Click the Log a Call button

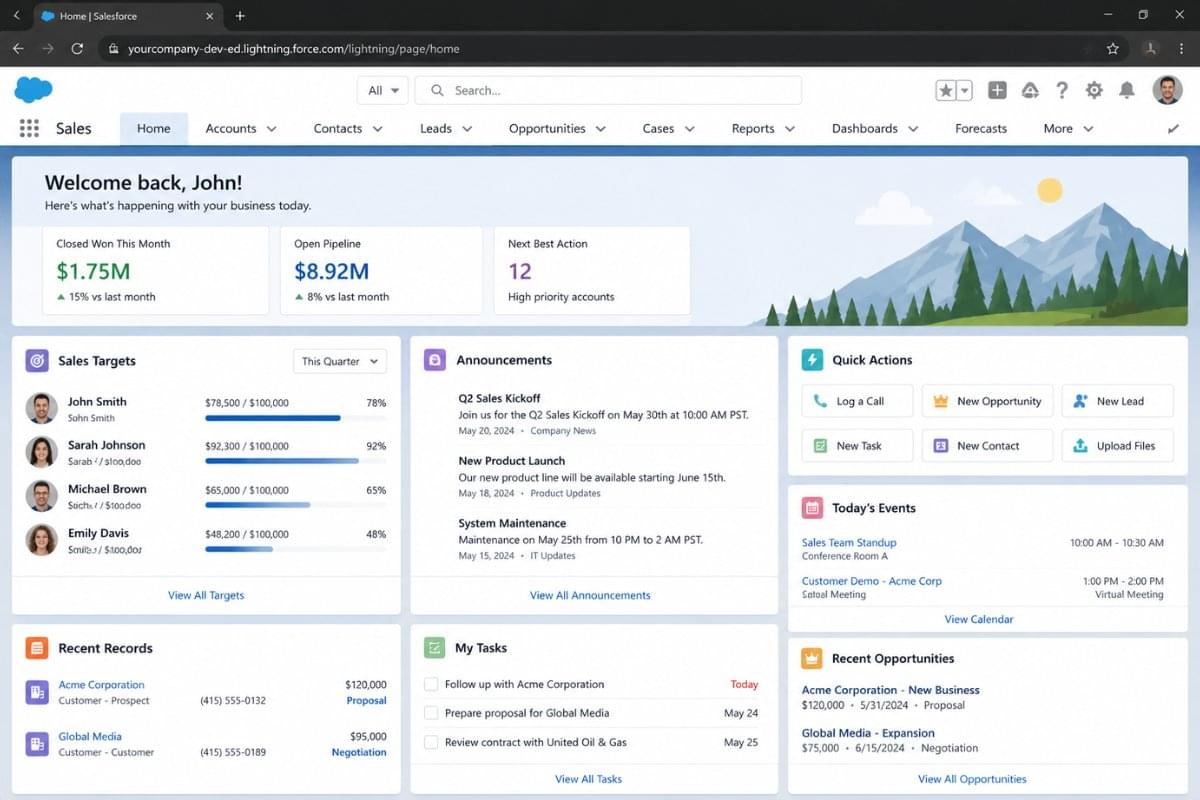click(857, 401)
